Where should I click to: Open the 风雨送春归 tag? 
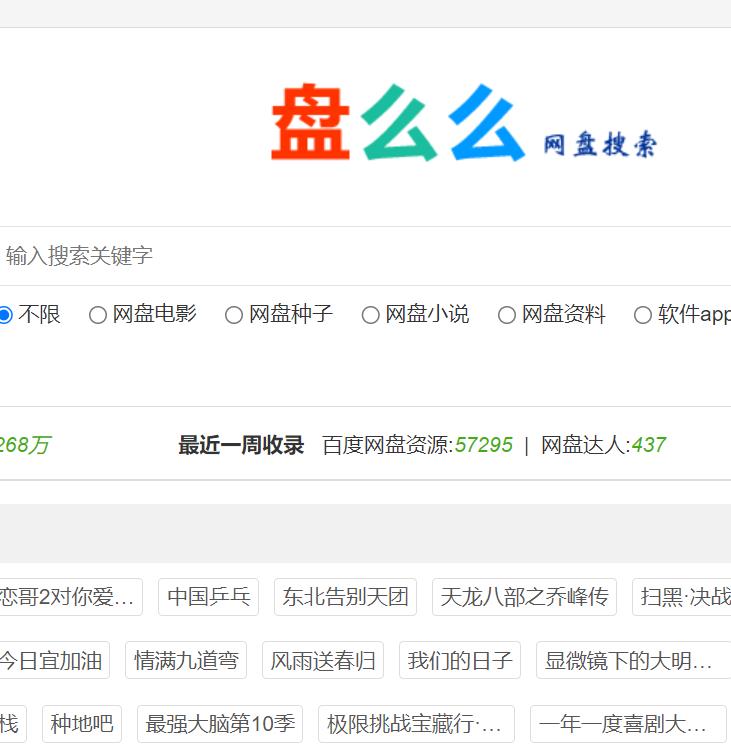tap(323, 660)
